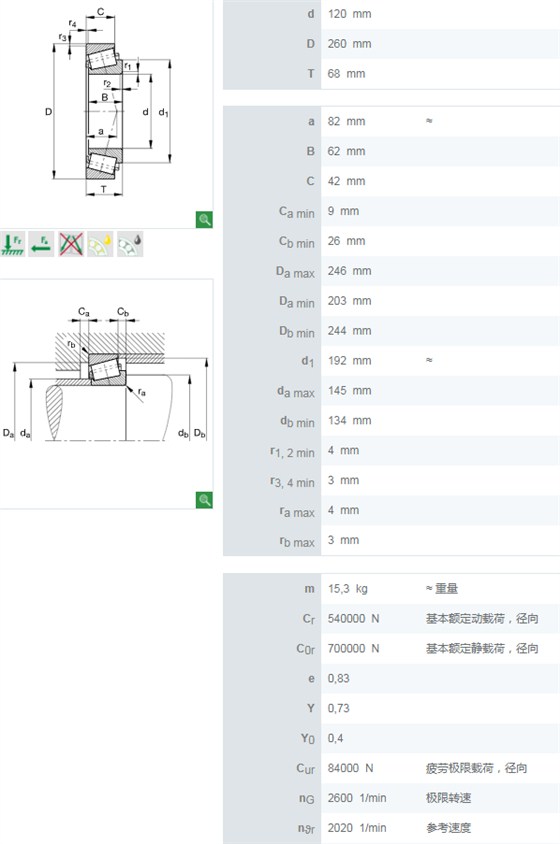Viewport: 560px width, 844px height.
Task: Select the oil lubrication bearing icon
Action: tap(100, 244)
